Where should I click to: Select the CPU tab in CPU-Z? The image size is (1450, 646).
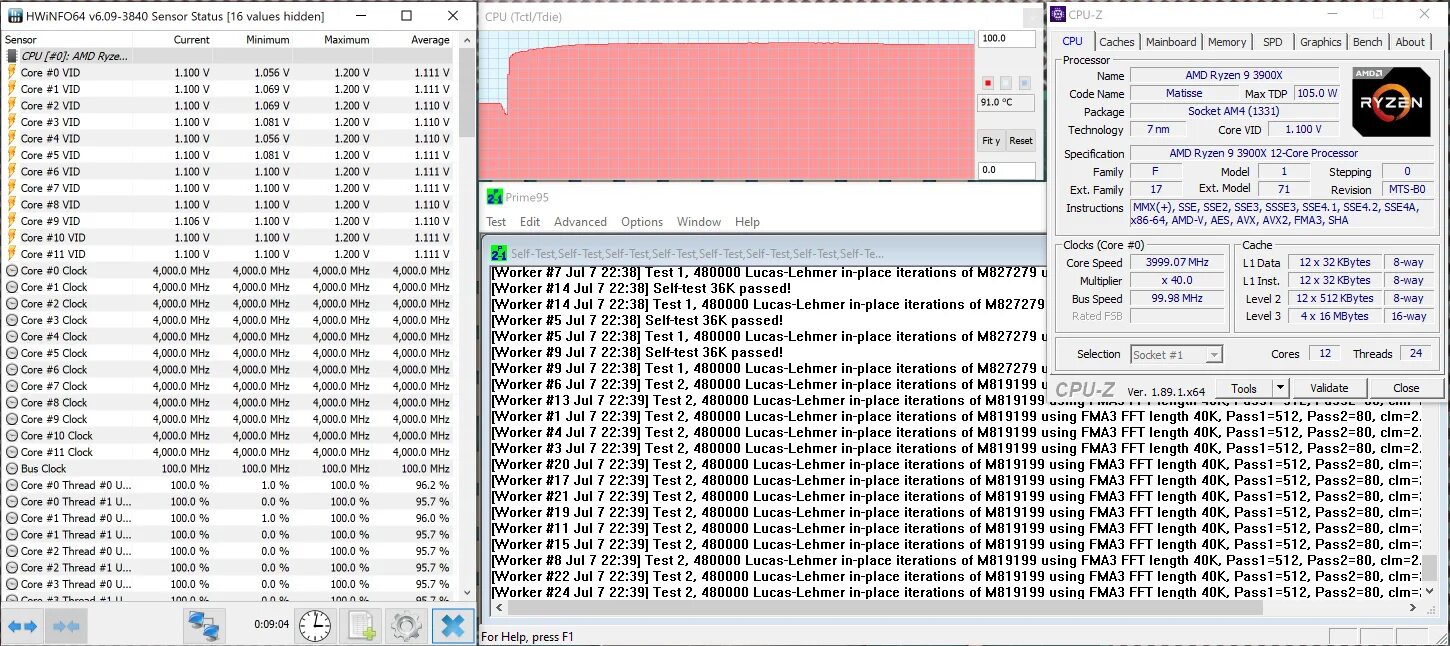point(1072,41)
